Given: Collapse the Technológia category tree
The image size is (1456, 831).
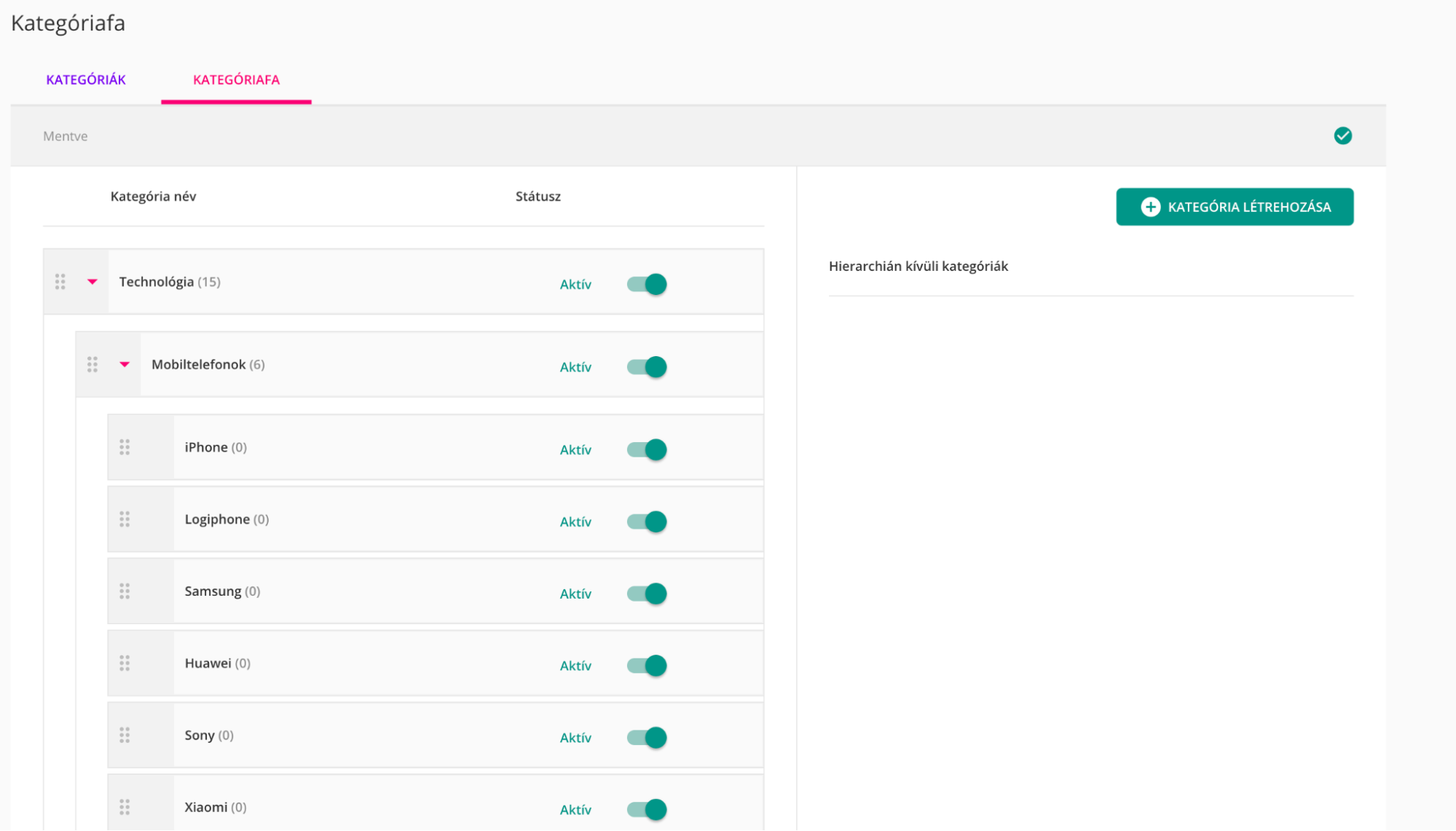Looking at the screenshot, I should (x=93, y=282).
